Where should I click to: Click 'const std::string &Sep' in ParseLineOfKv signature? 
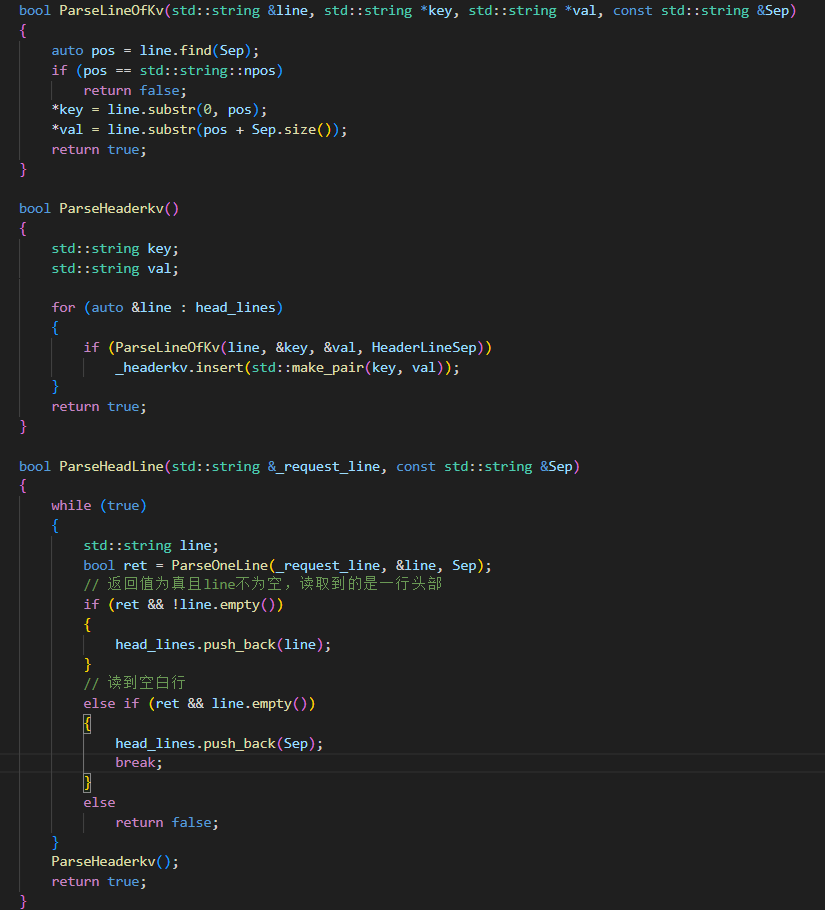(x=701, y=10)
